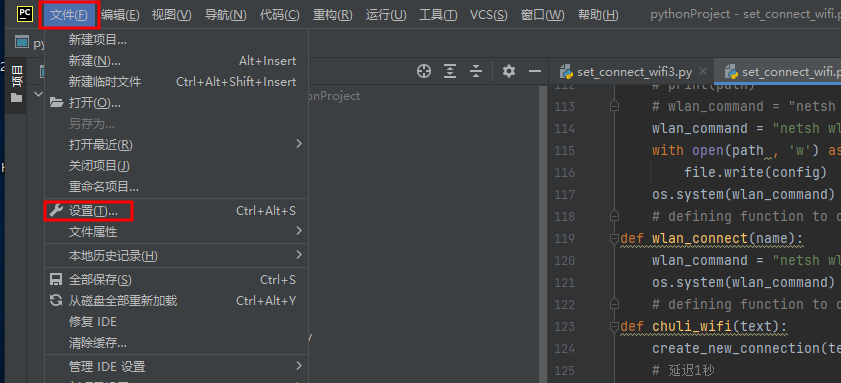Collapse the fold marker at line 123
841x383 pixels.
click(x=615, y=326)
